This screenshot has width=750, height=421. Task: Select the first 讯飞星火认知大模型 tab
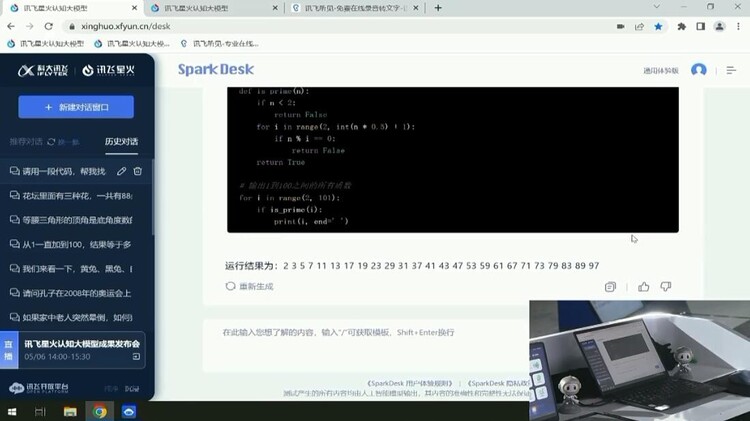(x=72, y=8)
